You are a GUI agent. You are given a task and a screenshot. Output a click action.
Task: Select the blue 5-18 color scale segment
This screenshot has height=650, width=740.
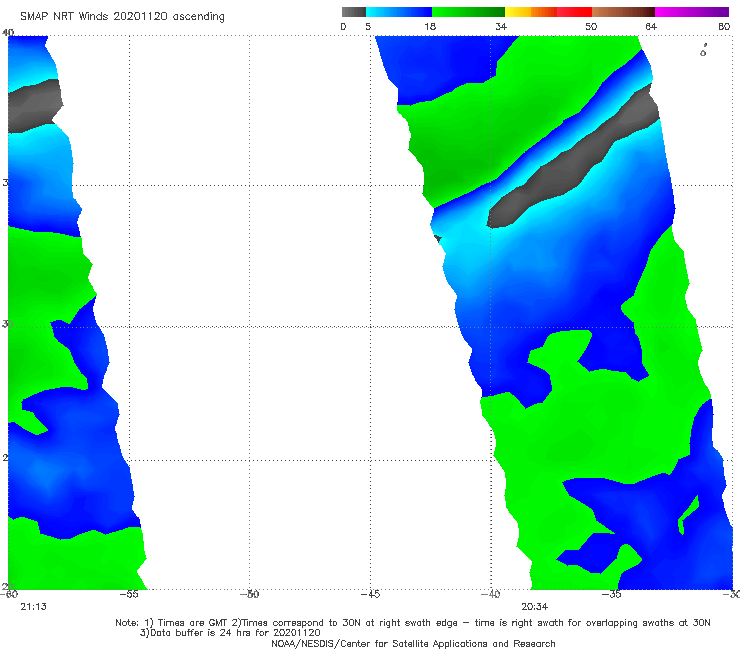click(x=399, y=12)
